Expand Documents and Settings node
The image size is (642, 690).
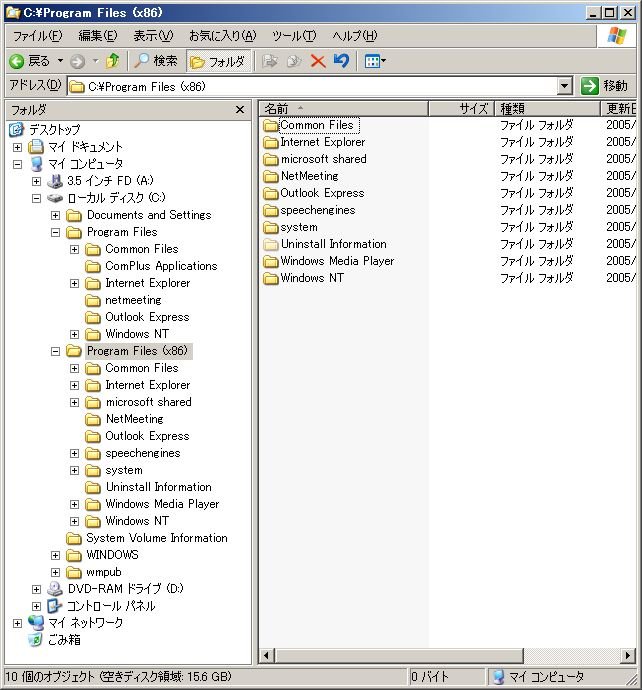pyautogui.click(x=55, y=215)
